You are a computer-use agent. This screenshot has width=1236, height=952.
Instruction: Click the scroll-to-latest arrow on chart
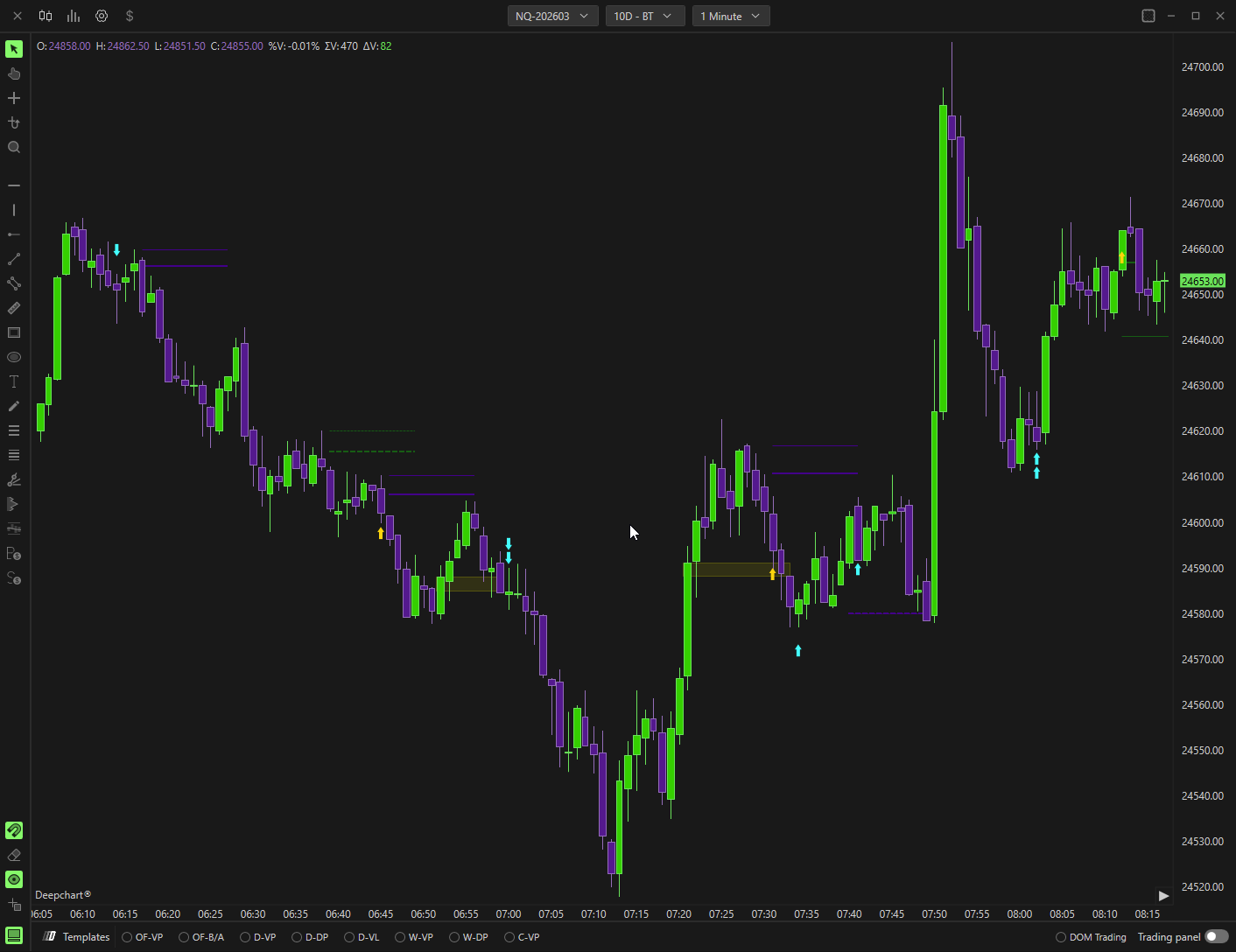[1163, 895]
